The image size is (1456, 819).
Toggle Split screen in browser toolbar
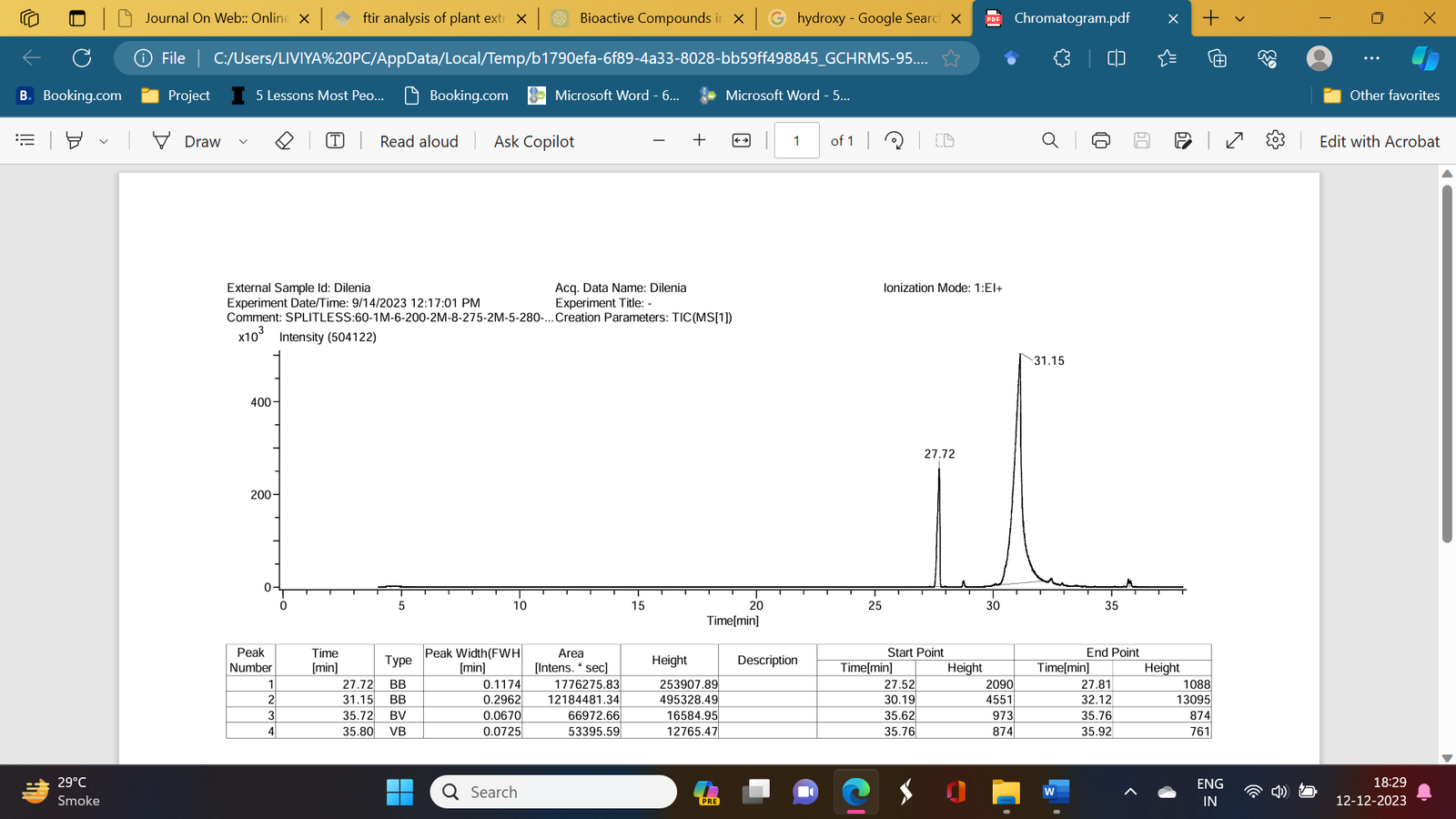(x=1117, y=58)
